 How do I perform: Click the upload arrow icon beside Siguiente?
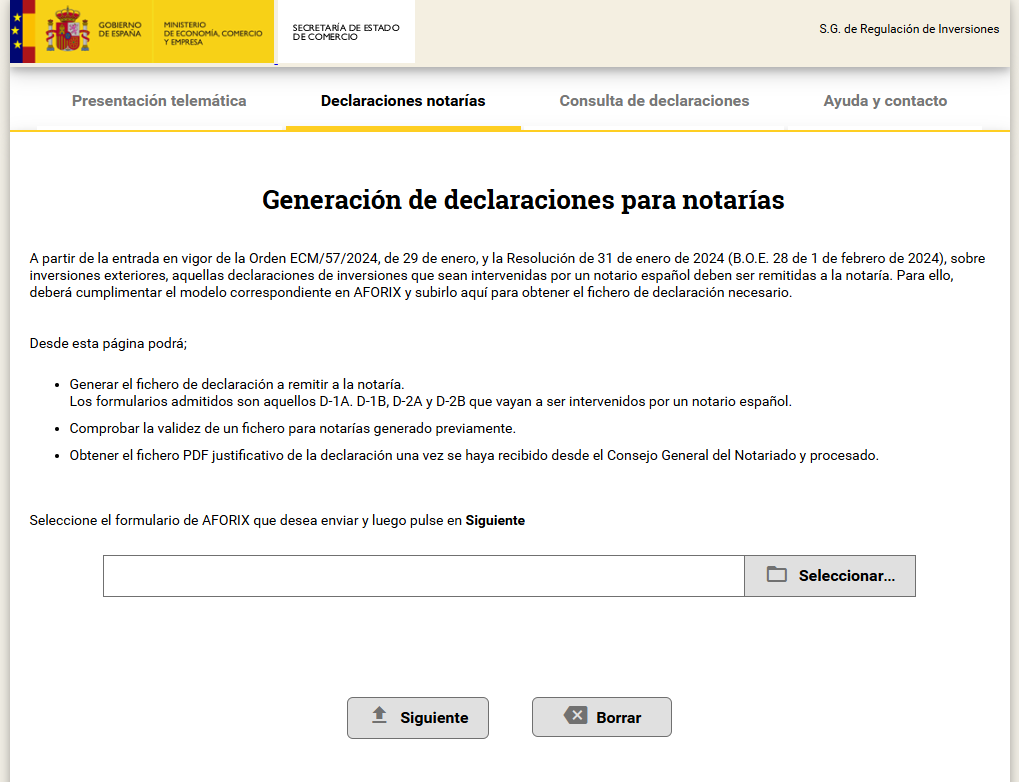(379, 716)
